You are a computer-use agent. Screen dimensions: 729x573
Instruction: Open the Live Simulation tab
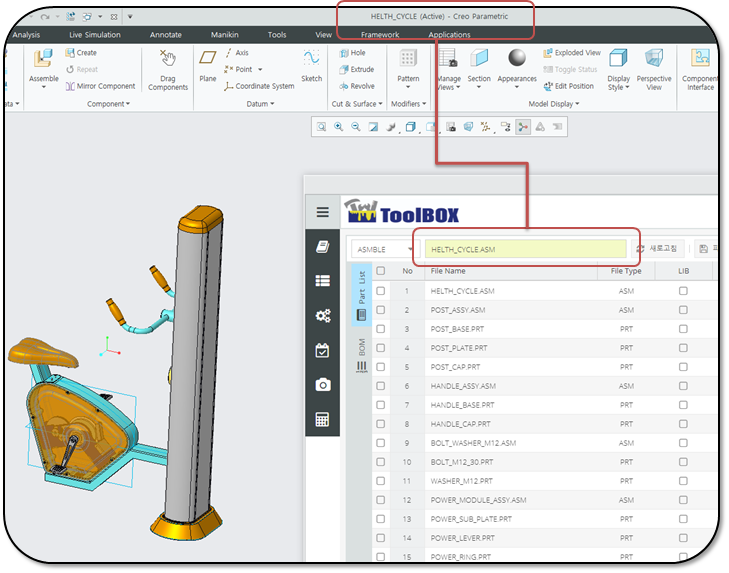pos(95,35)
